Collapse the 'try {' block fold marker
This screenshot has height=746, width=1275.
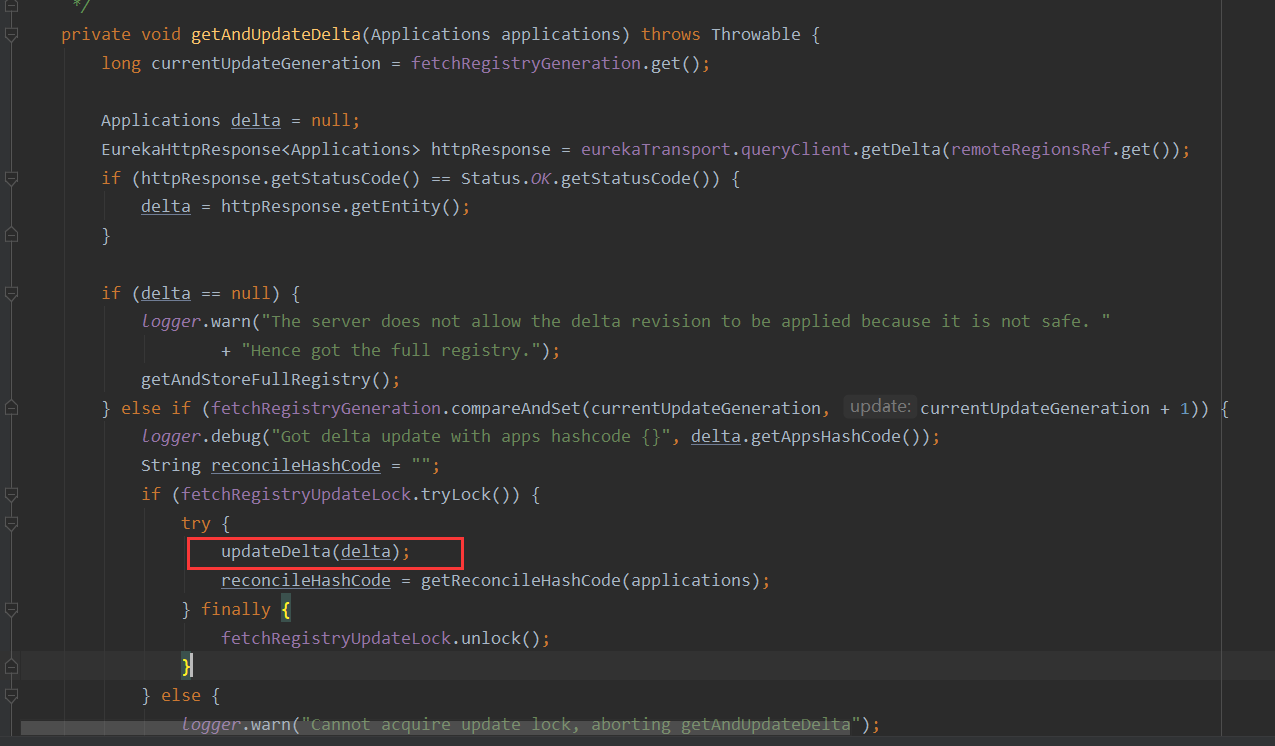click(10, 523)
